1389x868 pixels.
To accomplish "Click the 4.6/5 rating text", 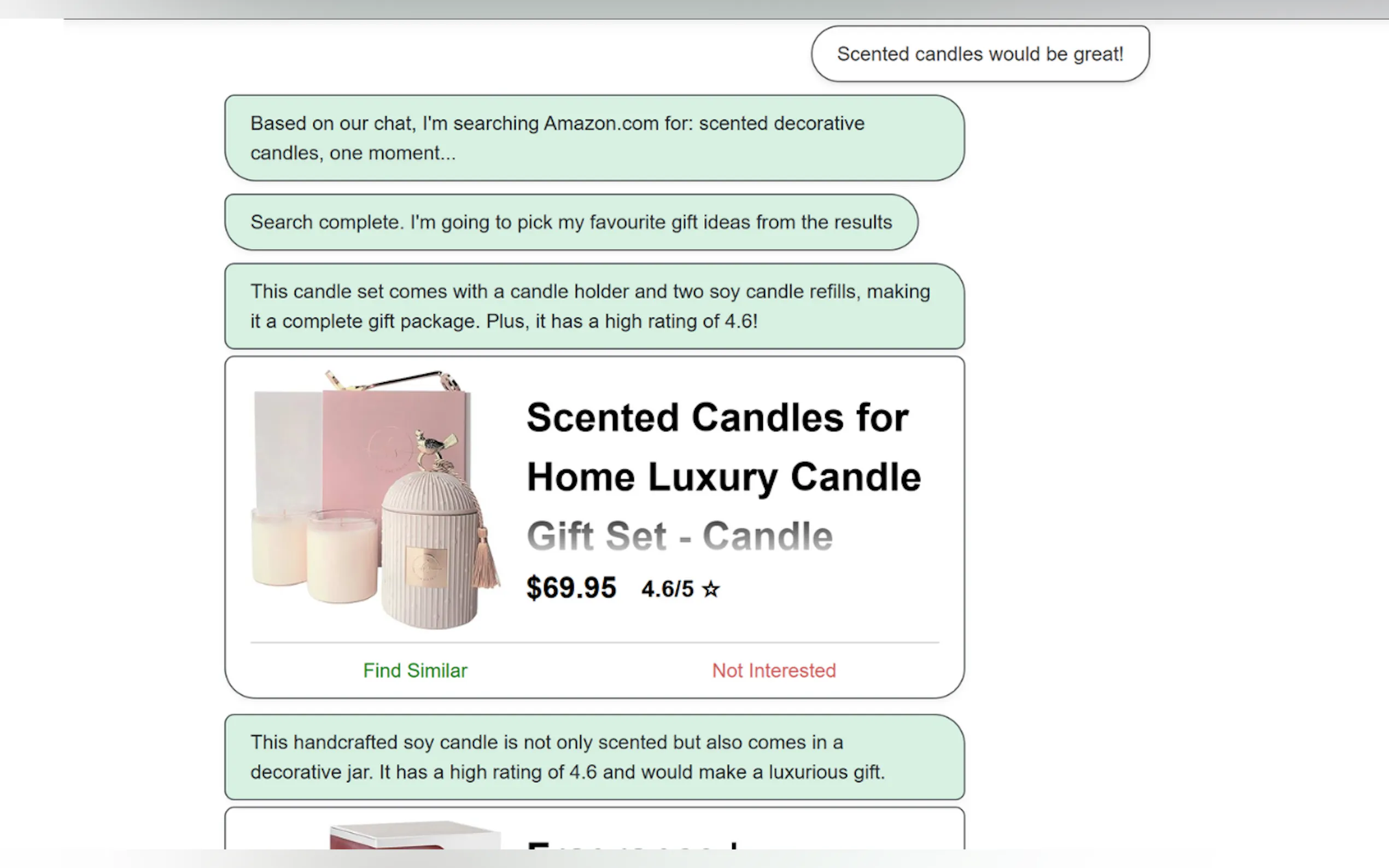I will [667, 589].
